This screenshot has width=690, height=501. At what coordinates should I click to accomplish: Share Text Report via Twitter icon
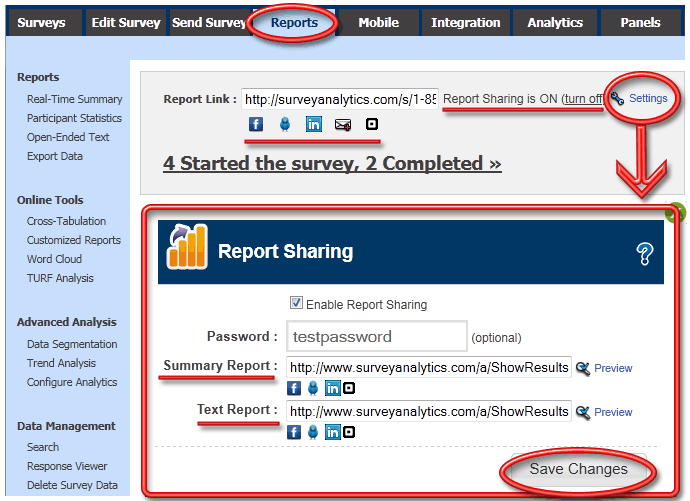313,432
